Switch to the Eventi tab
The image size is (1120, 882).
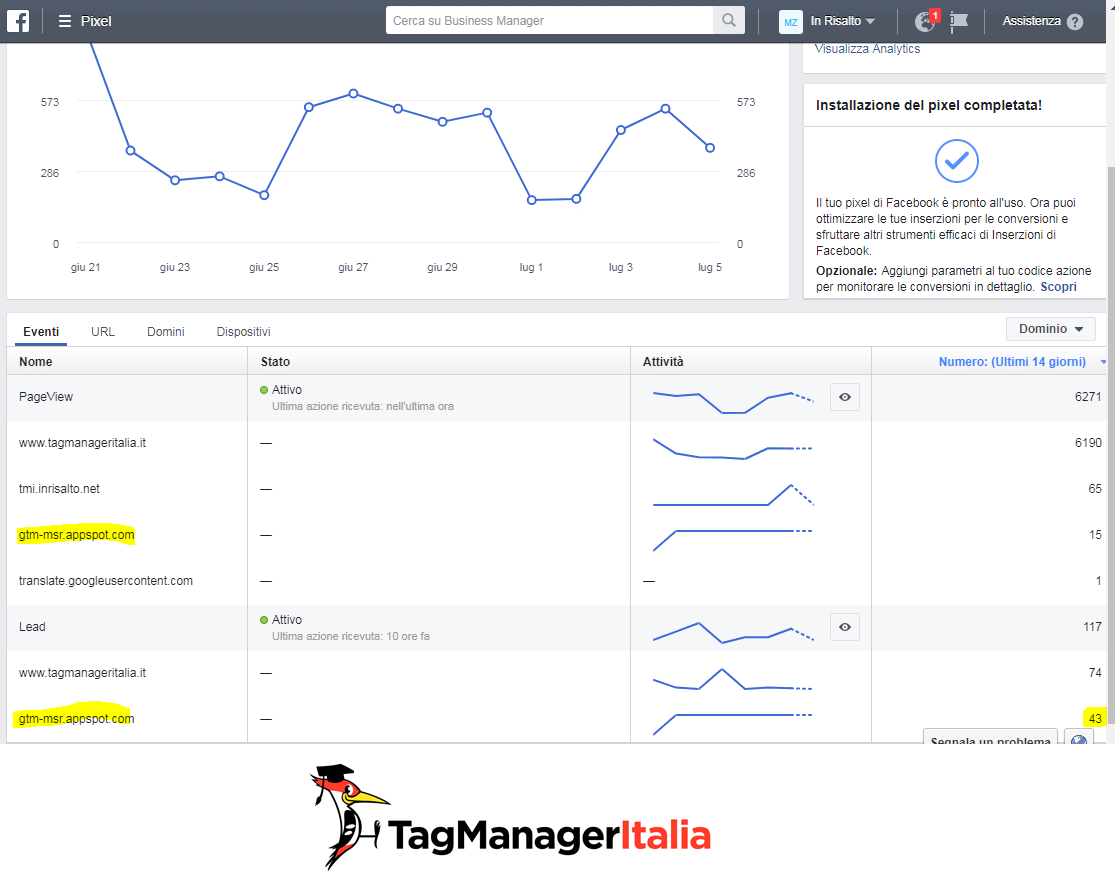[x=41, y=332]
